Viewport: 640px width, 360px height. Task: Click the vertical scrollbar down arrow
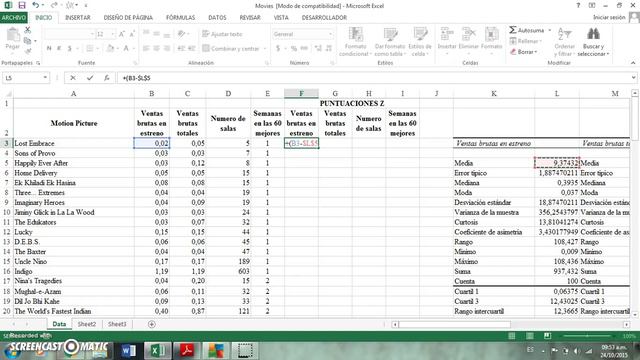tap(635, 314)
